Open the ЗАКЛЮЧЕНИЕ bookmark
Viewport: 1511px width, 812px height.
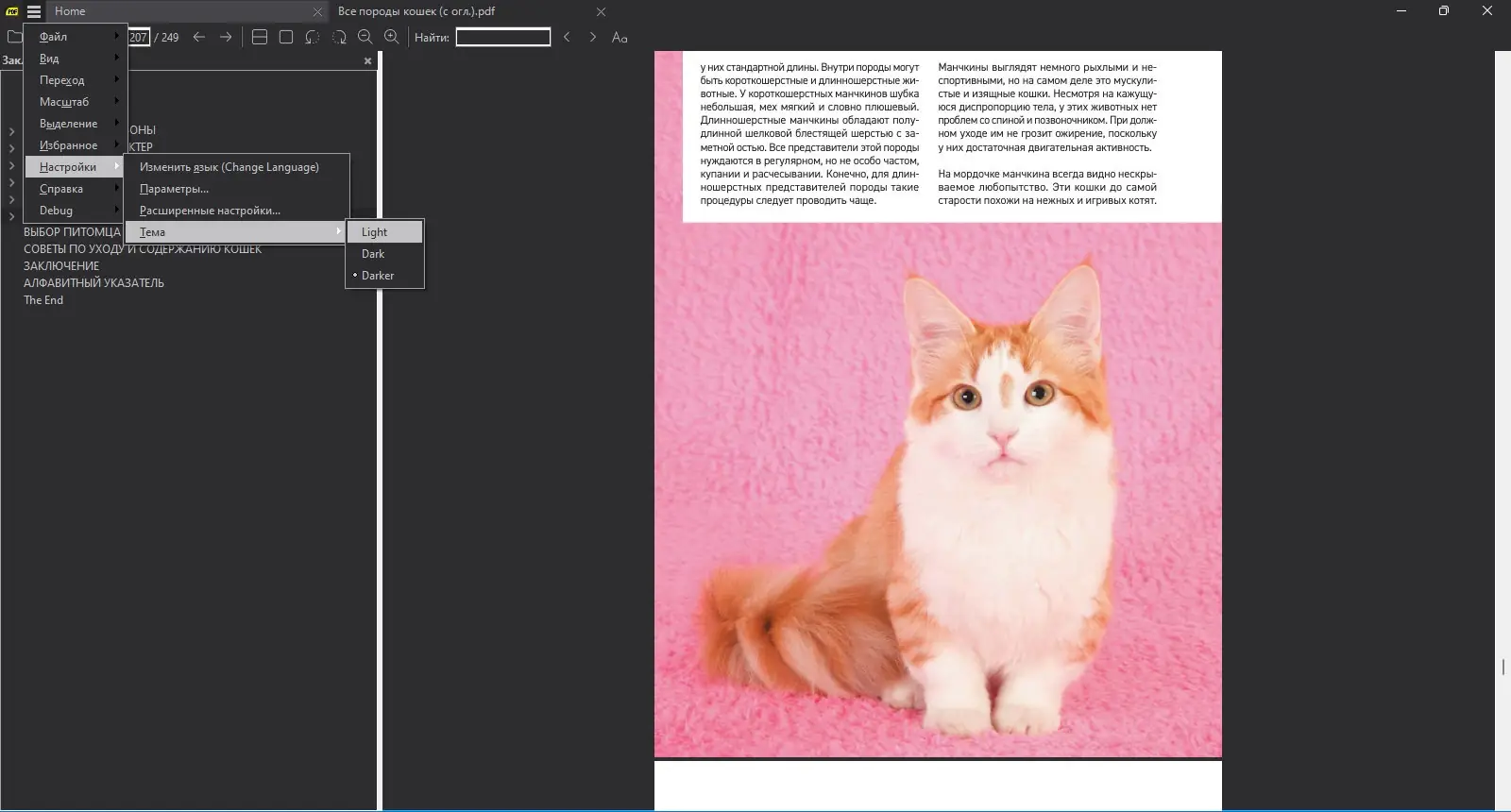coord(61,266)
